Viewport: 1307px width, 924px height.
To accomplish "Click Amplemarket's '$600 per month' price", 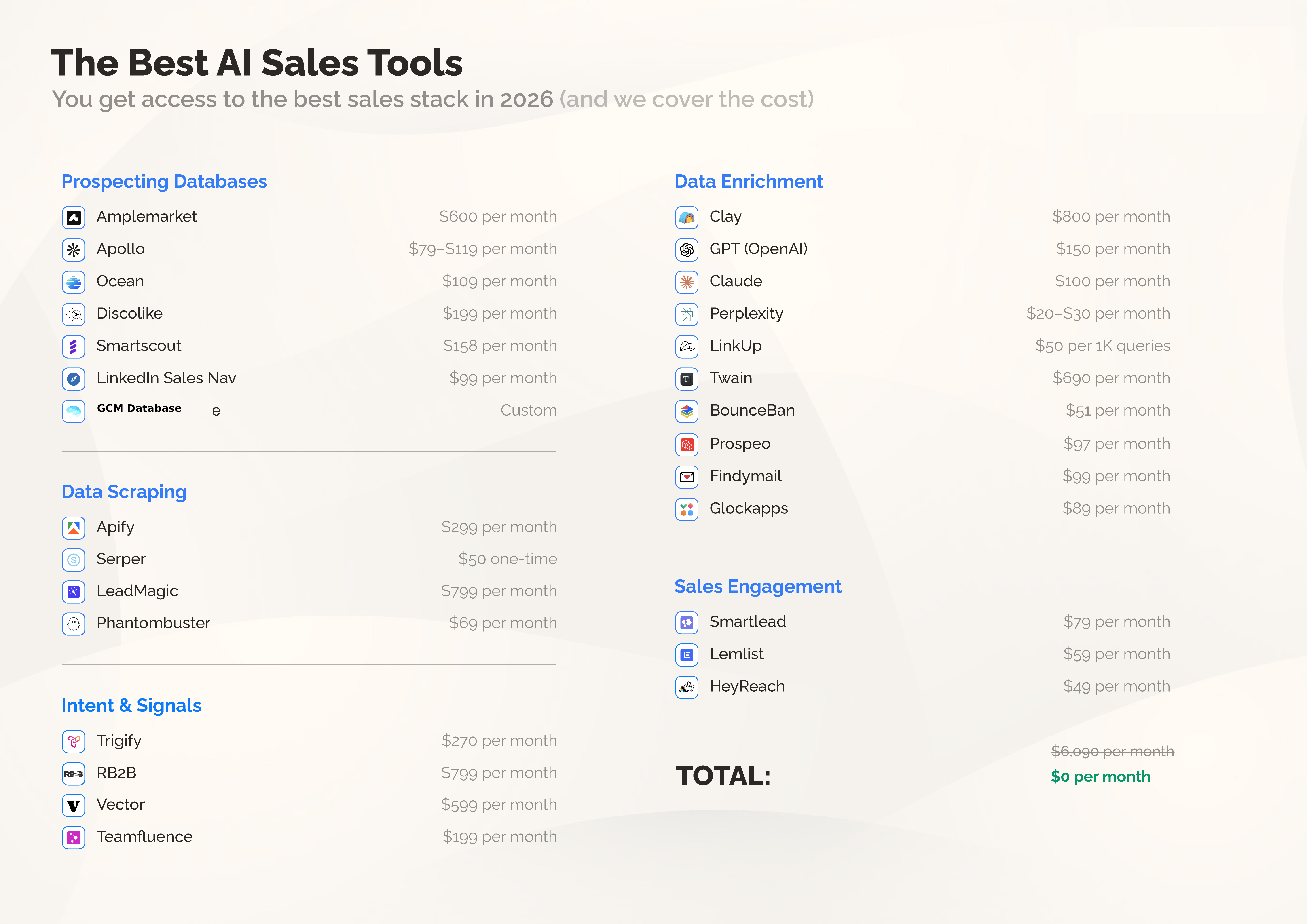I will pyautogui.click(x=498, y=217).
